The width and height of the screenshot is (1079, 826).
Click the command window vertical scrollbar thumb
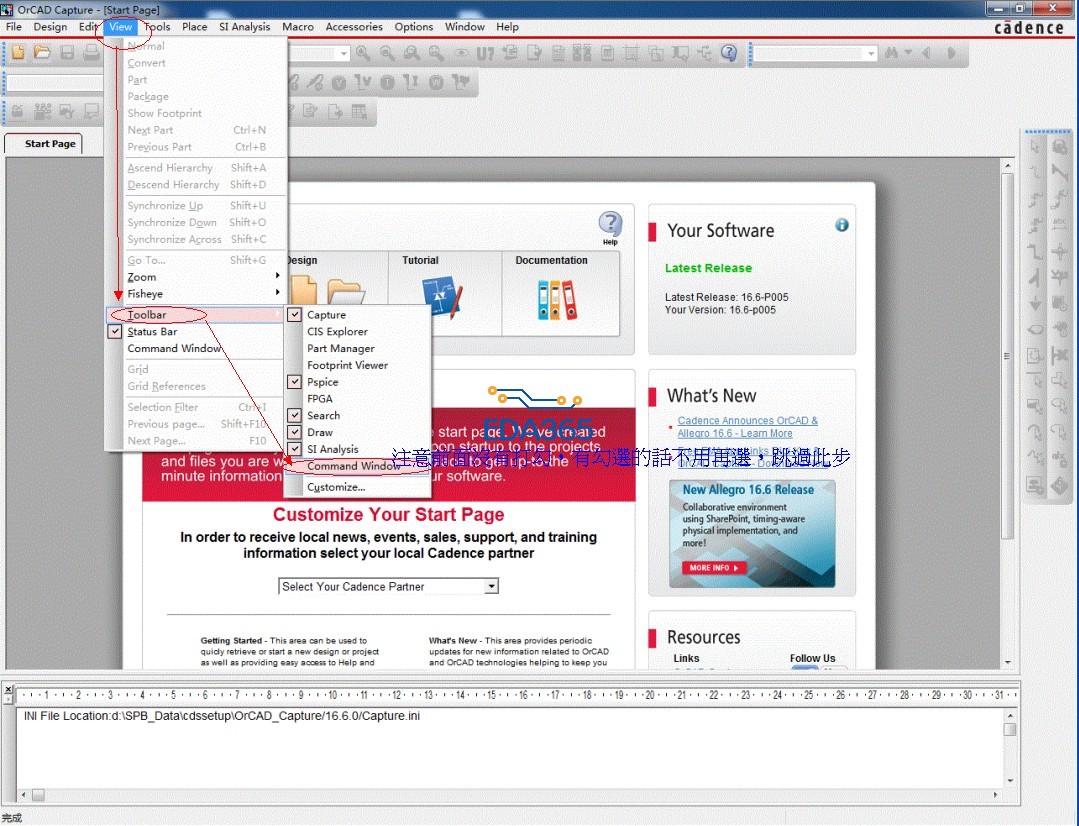click(1009, 729)
